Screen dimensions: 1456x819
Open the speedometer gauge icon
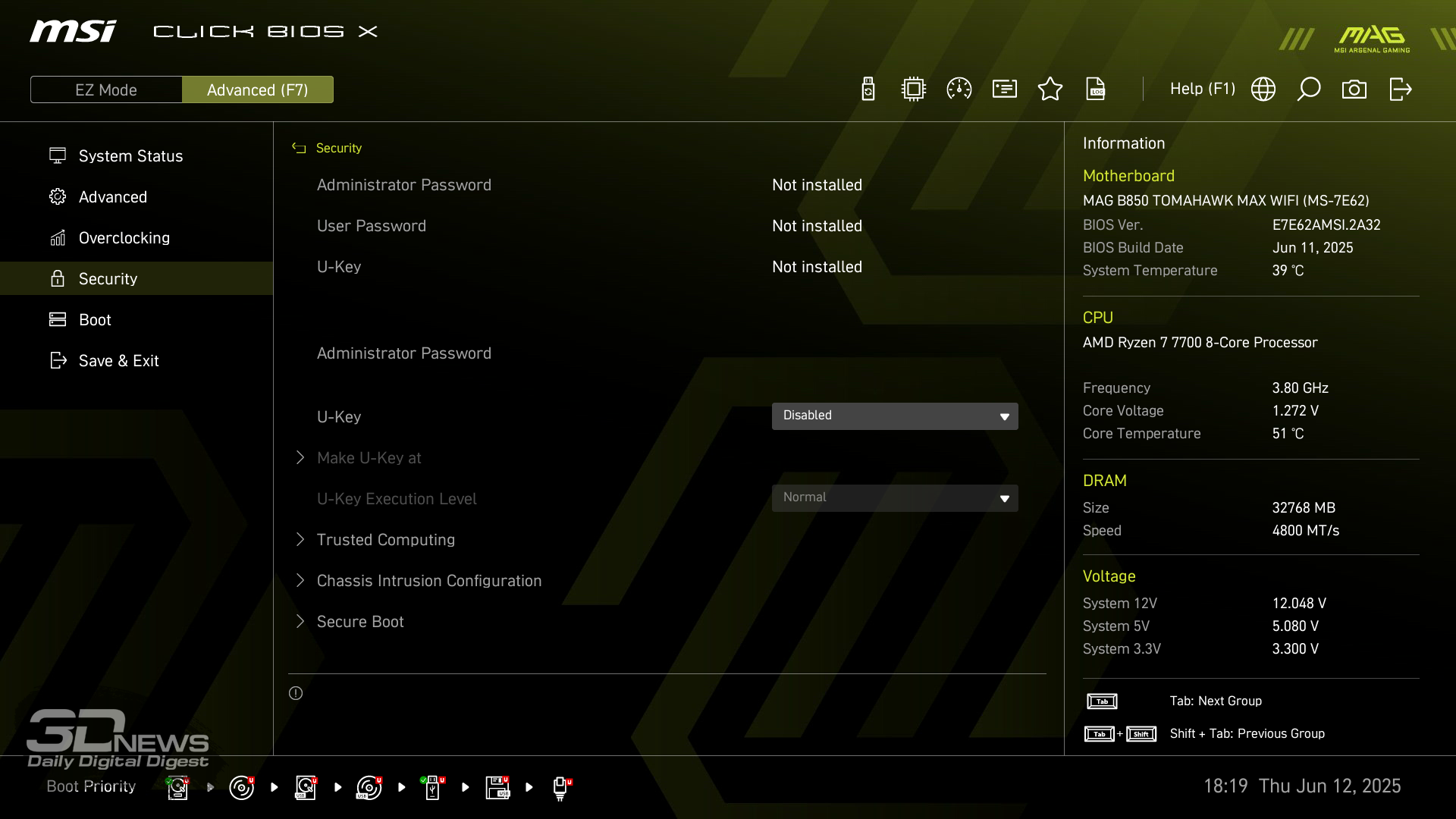coord(959,89)
